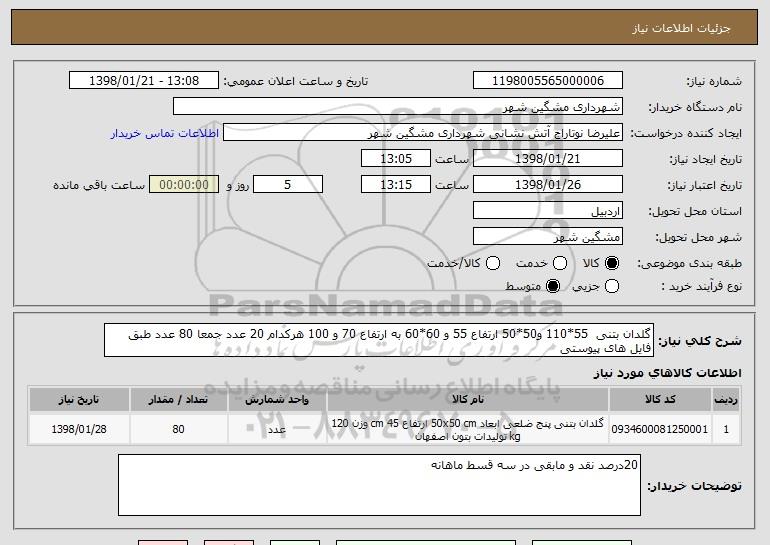770x545 pixels.
Task: Click the need number field 1198005565000006
Action: (x=548, y=81)
